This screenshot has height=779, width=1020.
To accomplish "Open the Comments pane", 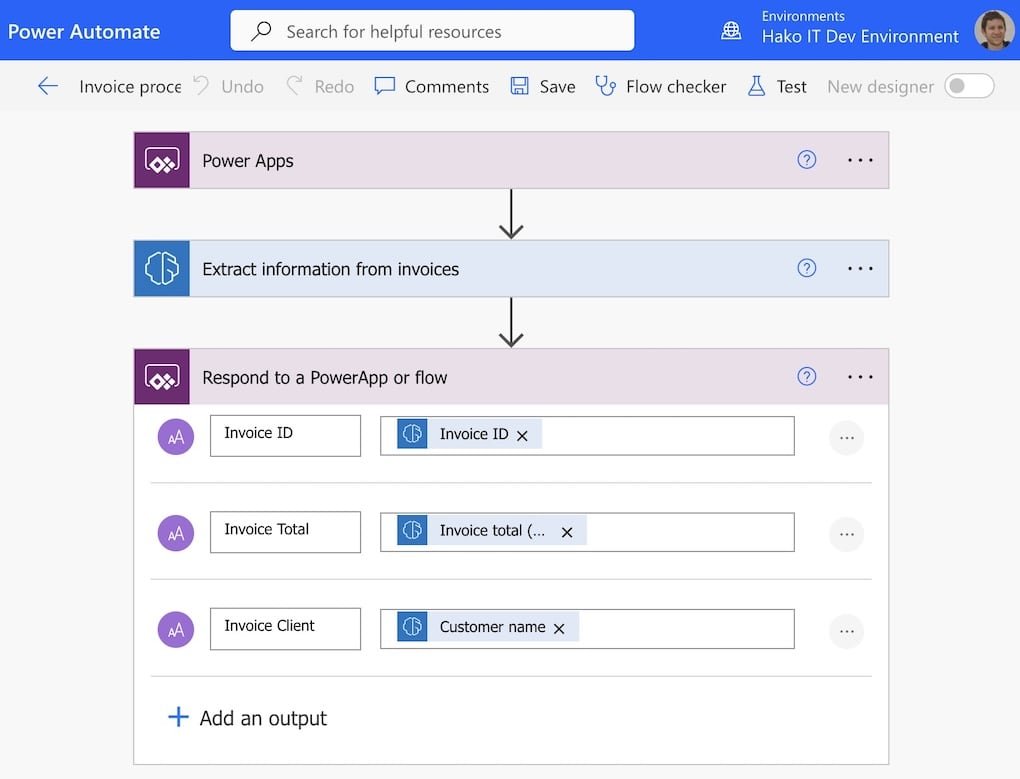I will (432, 86).
